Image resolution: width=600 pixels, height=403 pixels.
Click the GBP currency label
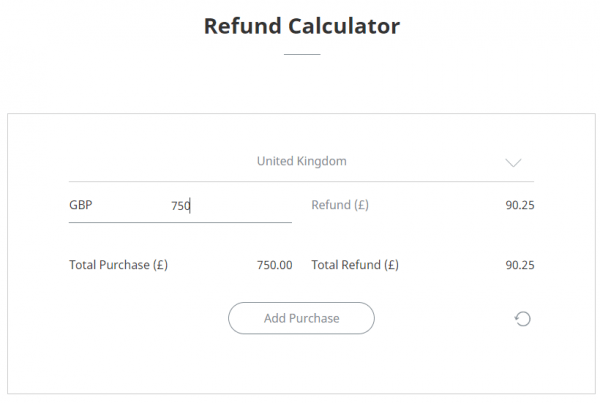(81, 206)
